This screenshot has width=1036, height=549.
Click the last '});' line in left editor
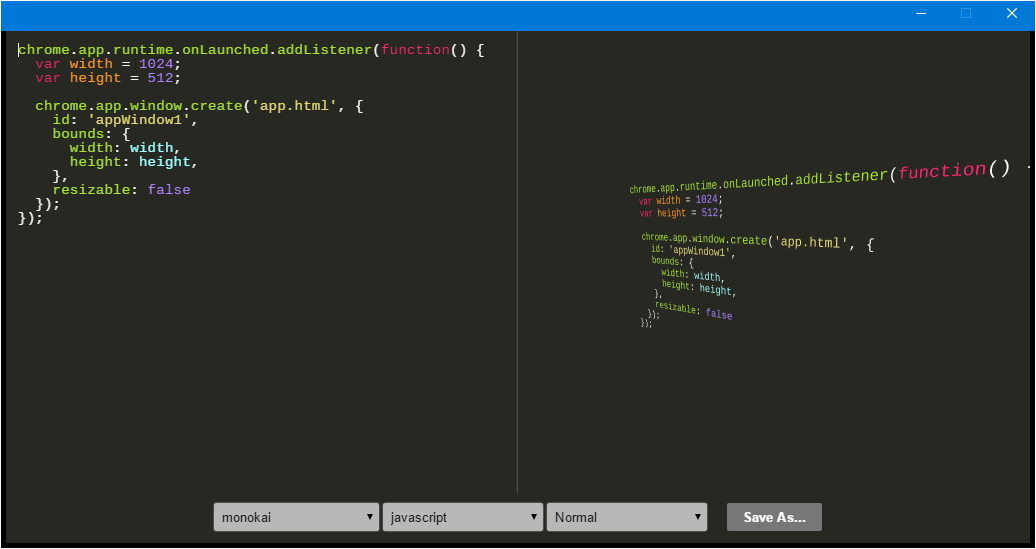pos(30,218)
